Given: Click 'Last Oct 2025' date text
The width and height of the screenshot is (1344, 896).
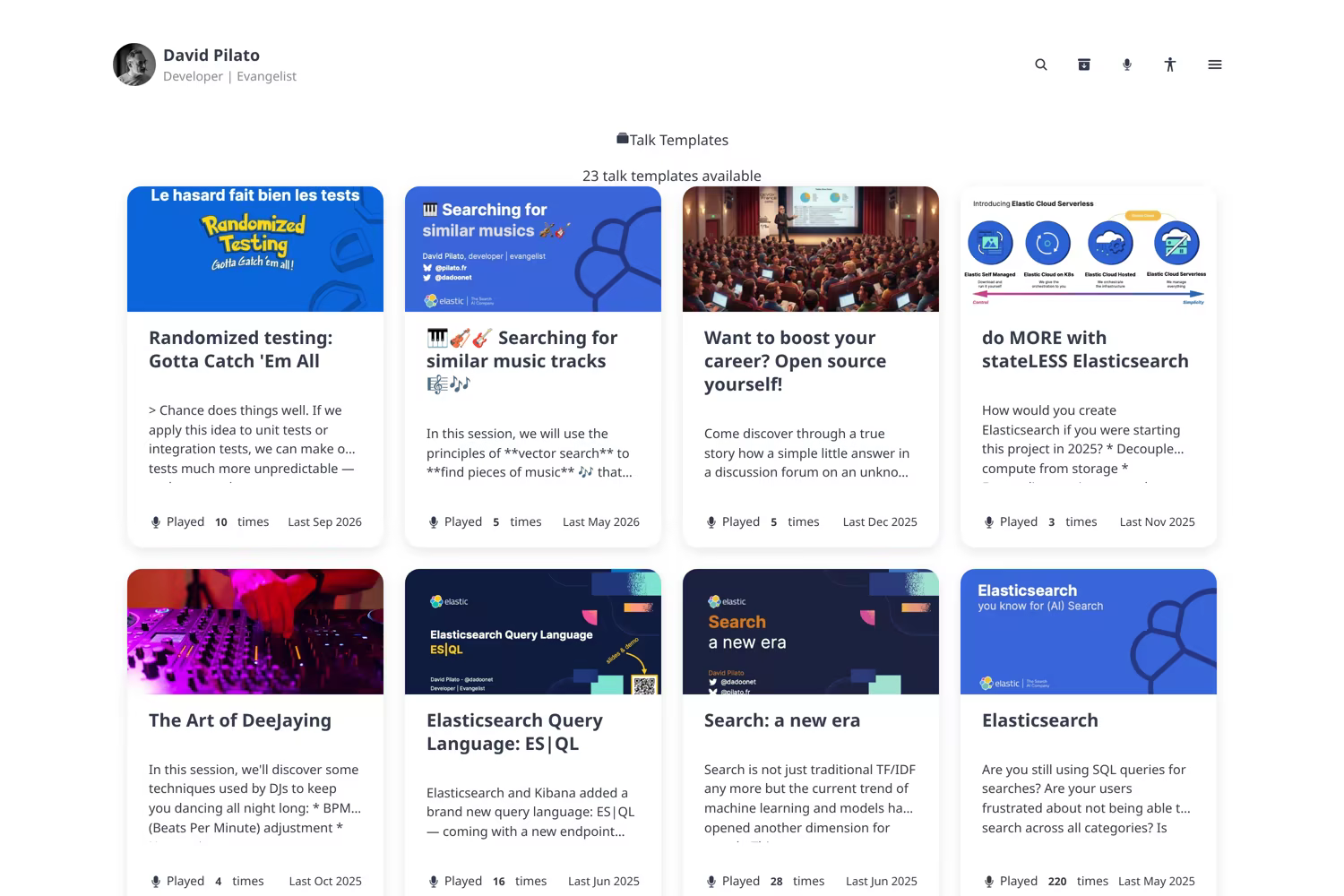Looking at the screenshot, I should click(x=325, y=881).
